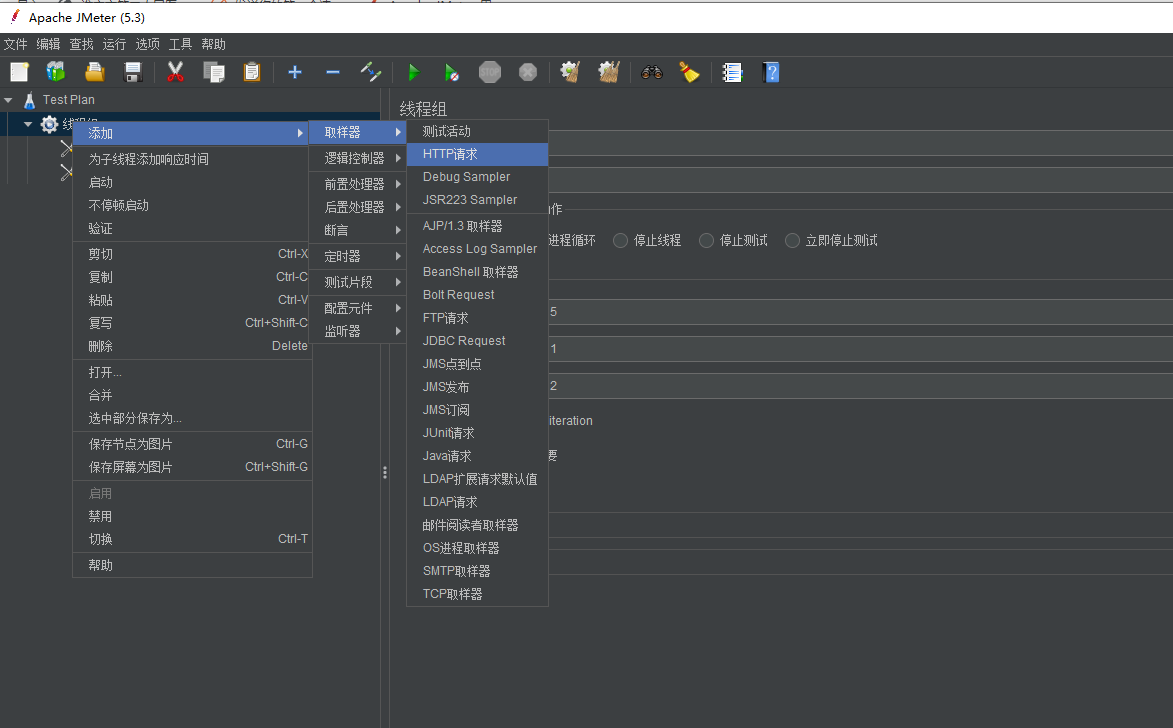Click the Collapse all minus icon
The image size is (1173, 728).
click(333, 72)
